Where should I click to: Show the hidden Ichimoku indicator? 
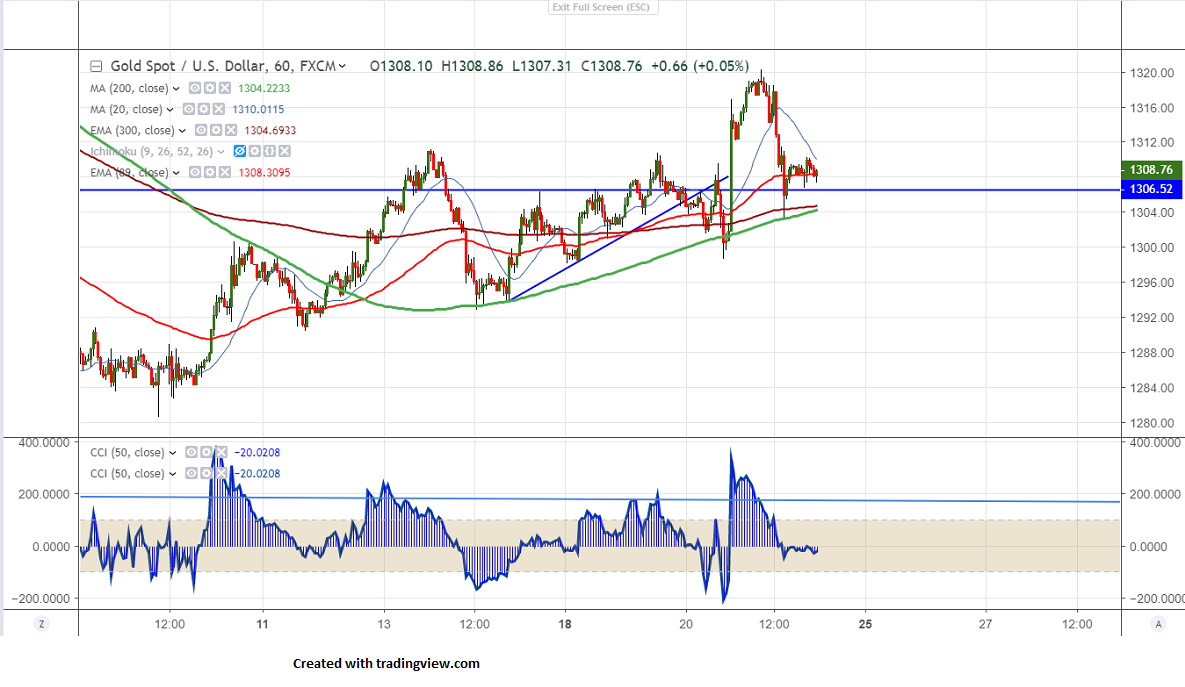click(240, 151)
